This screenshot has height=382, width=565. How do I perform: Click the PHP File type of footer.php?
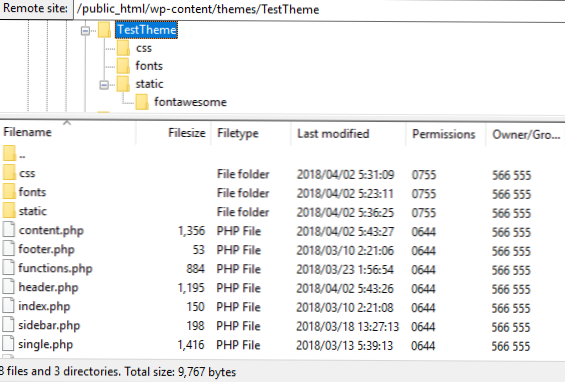click(x=239, y=250)
